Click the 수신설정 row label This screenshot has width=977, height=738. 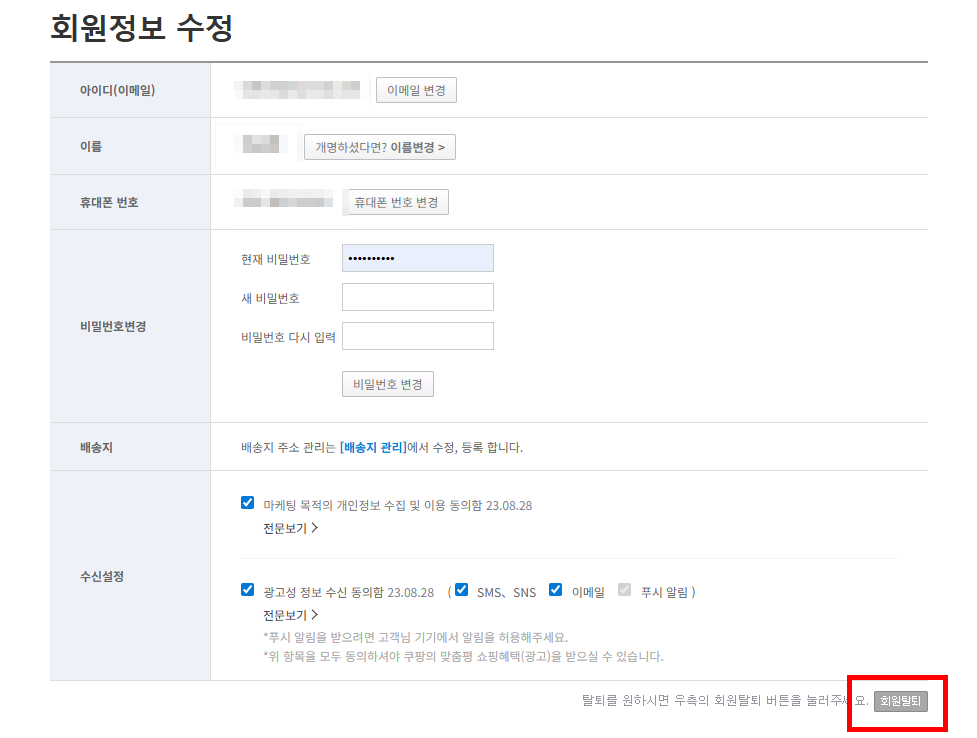(102, 576)
